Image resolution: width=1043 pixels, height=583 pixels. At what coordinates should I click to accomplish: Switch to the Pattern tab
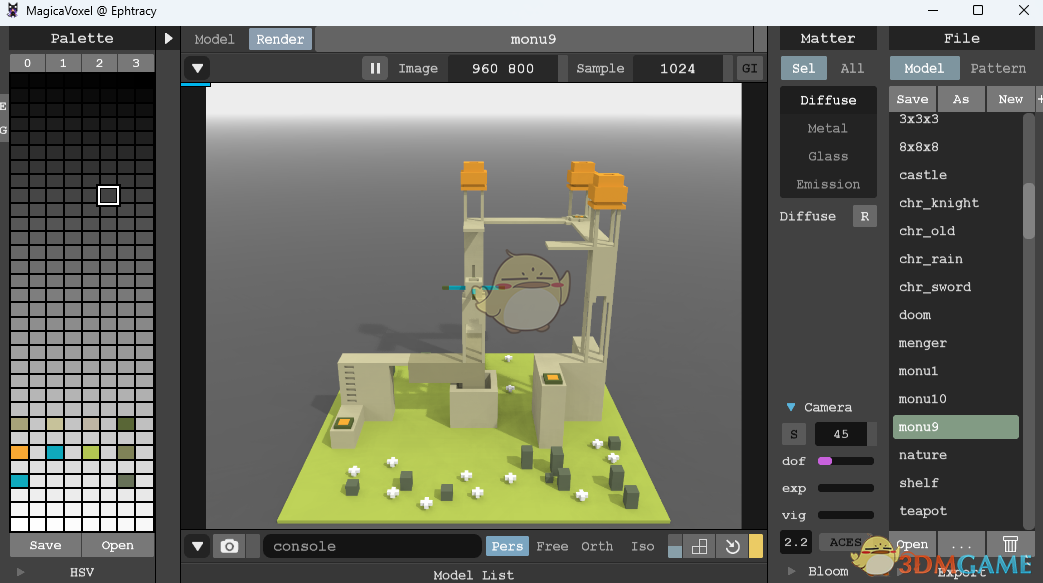click(997, 68)
